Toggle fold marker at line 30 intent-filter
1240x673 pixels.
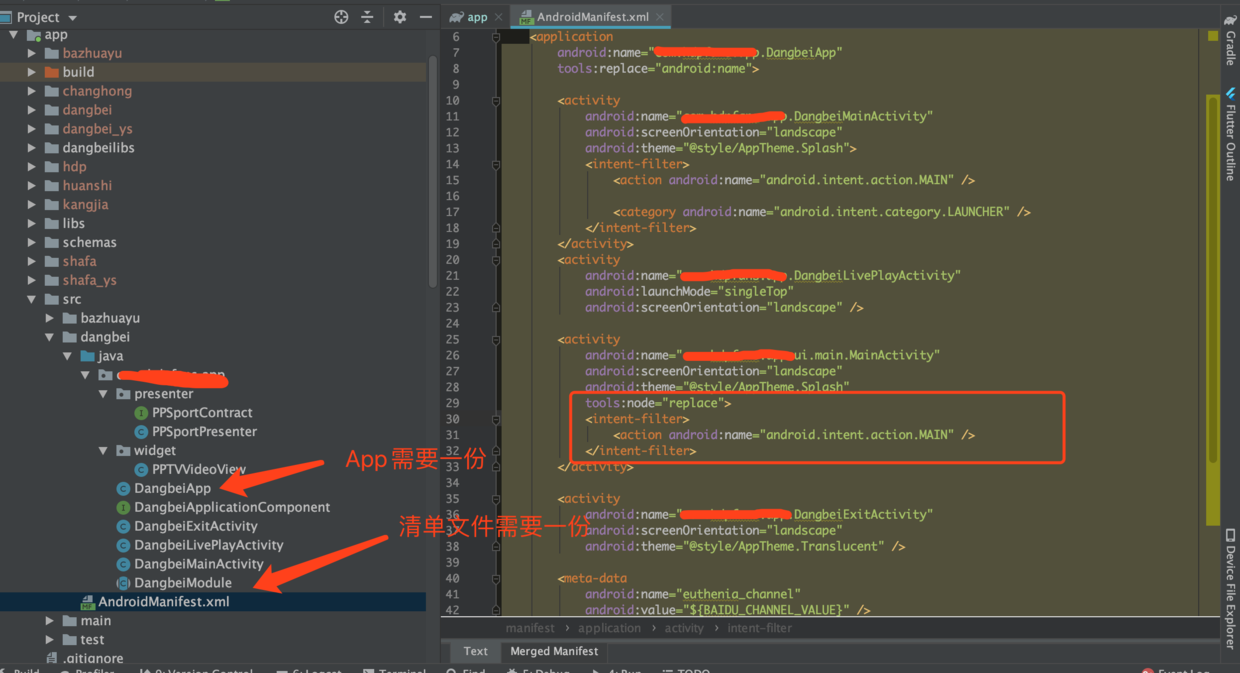tap(495, 419)
